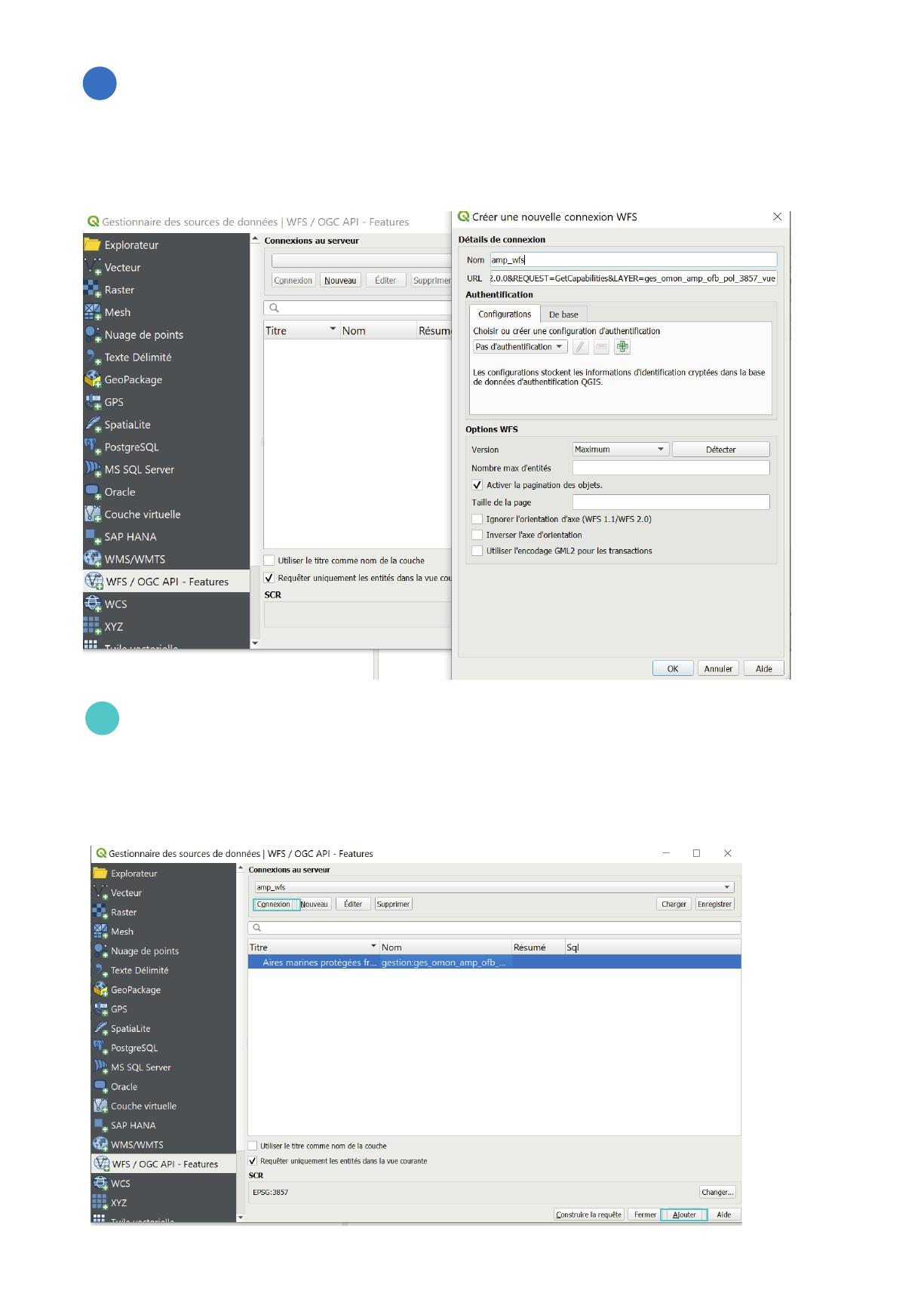Viewport: 924px width, 1296px height.
Task: Switch to the Configurations authentication tab
Action: 505,315
